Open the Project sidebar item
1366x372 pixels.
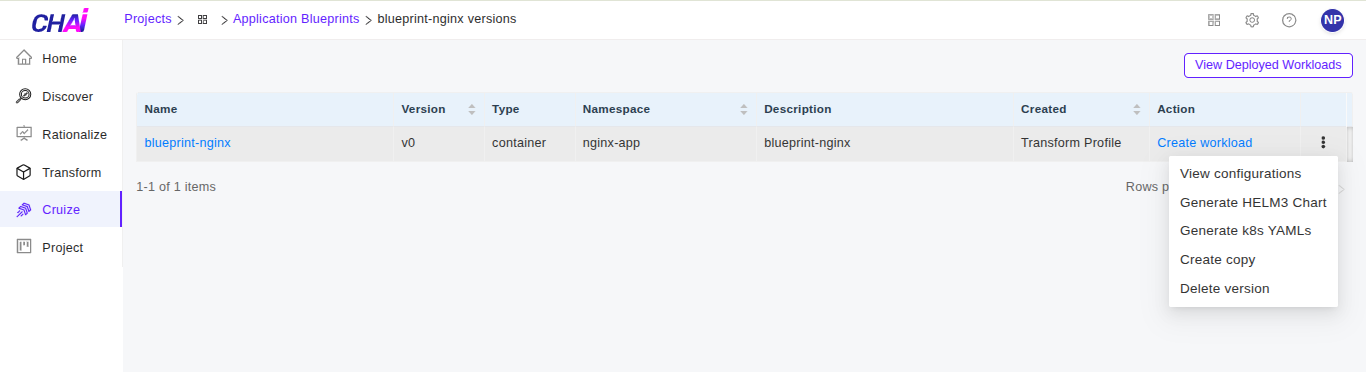click(x=60, y=248)
